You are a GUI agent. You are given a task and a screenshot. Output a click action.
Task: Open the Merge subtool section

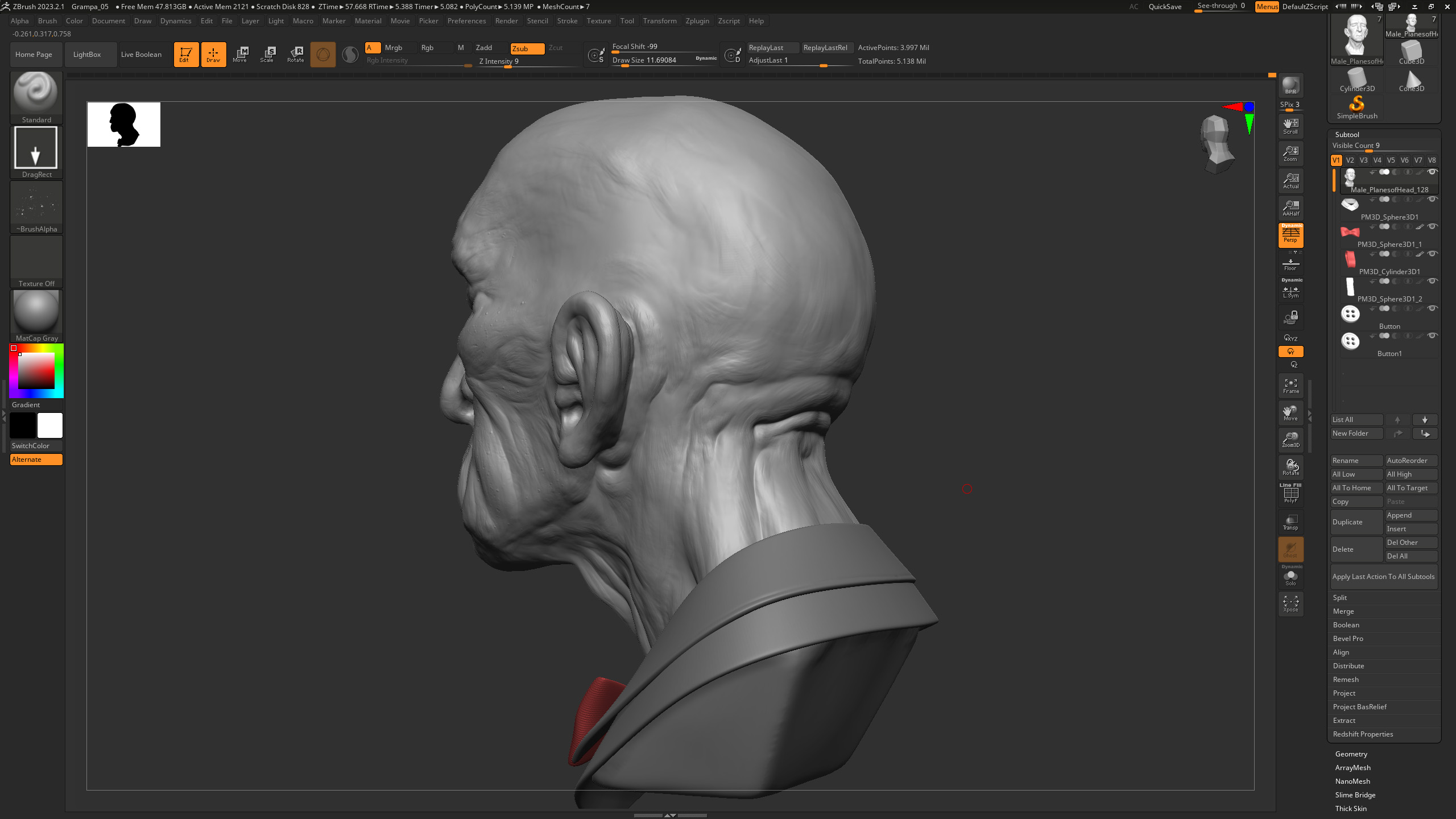1343,611
